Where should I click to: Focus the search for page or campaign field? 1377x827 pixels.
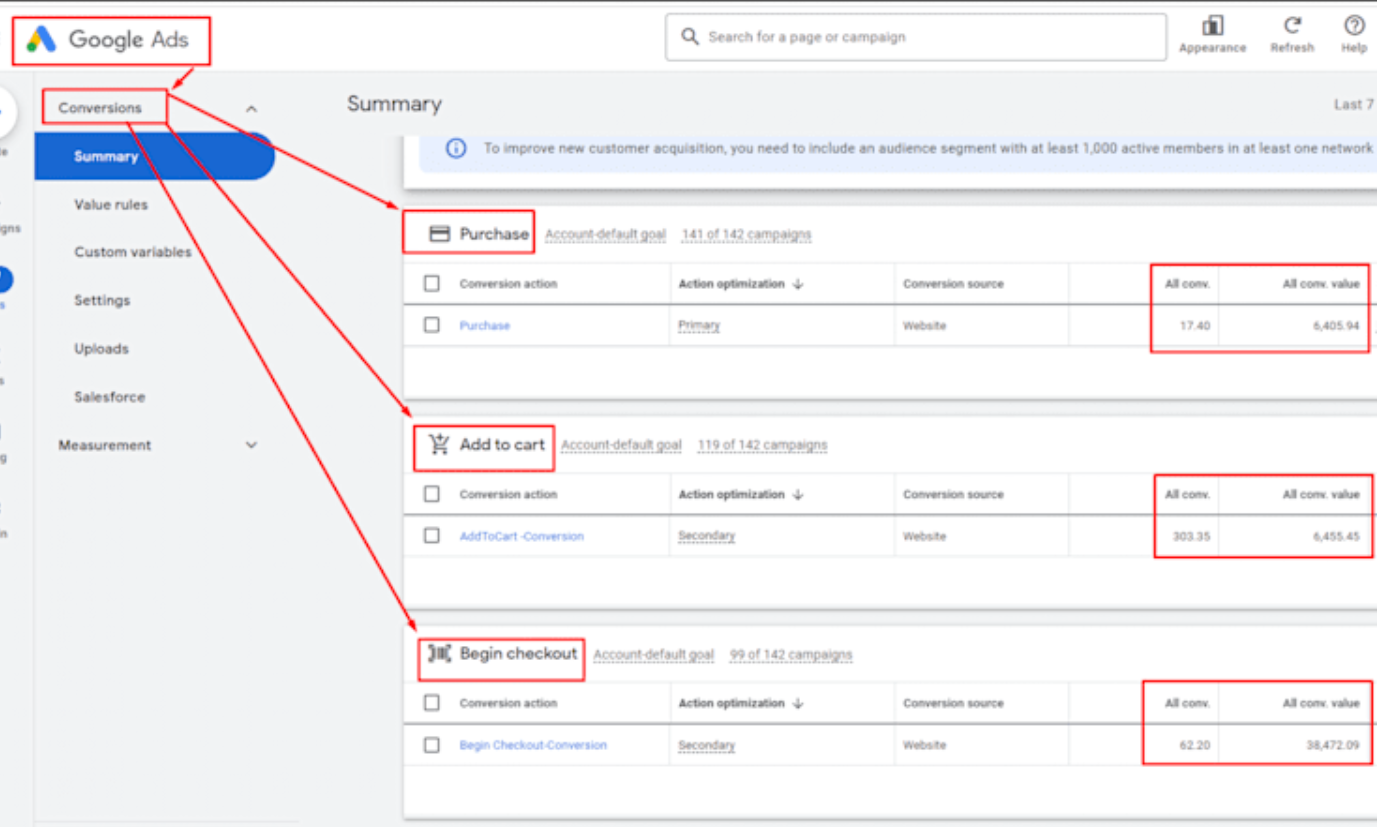coord(930,37)
